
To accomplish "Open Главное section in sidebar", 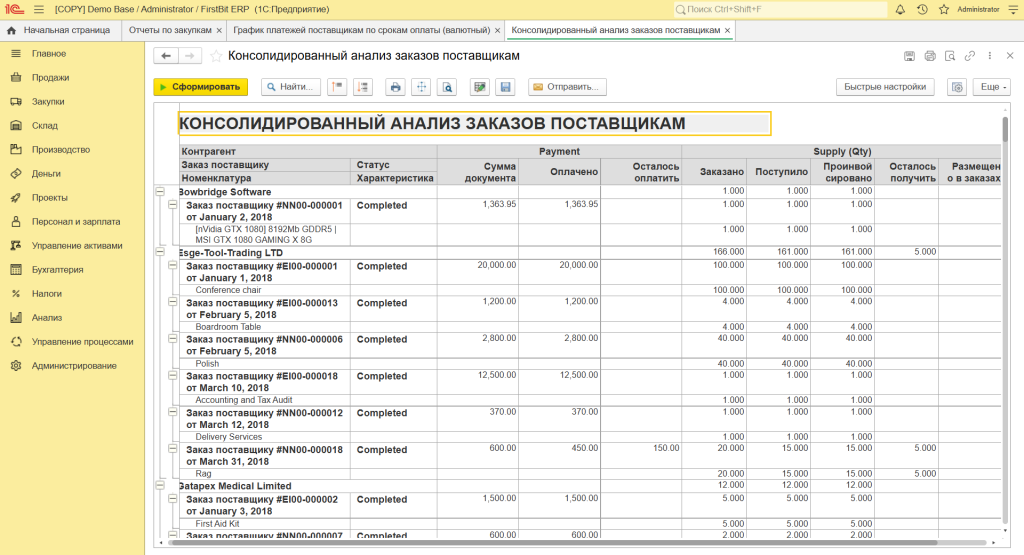I will 72,54.
